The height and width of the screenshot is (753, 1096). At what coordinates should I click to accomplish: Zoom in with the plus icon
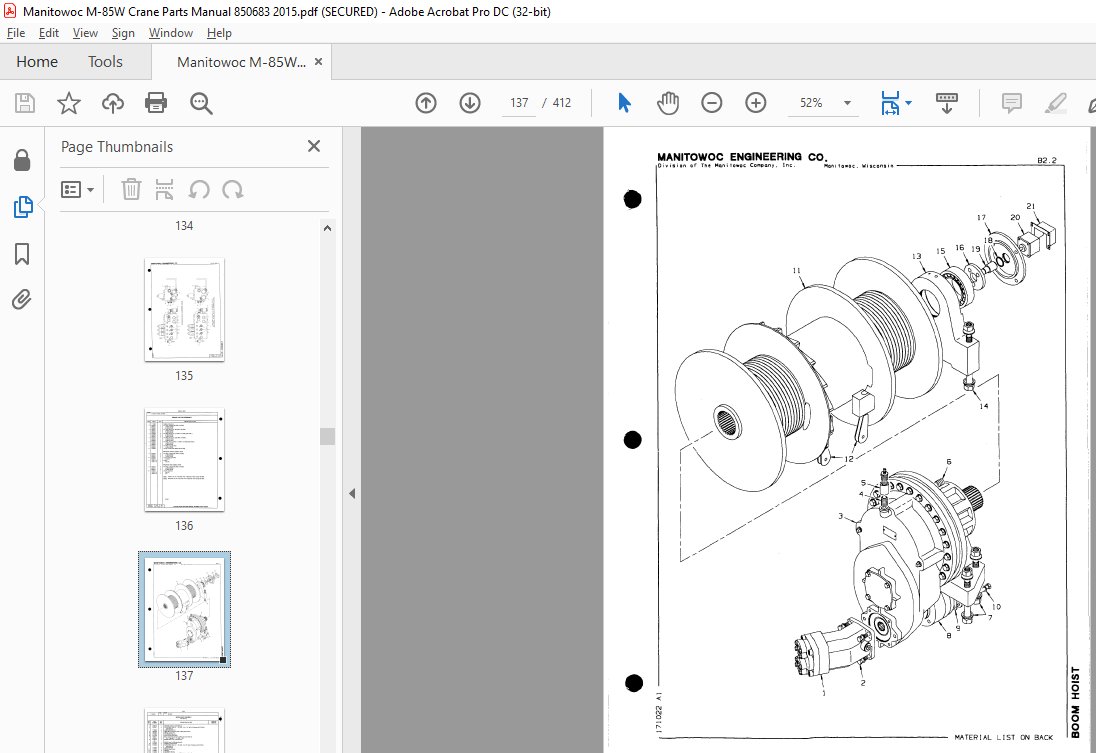(756, 103)
